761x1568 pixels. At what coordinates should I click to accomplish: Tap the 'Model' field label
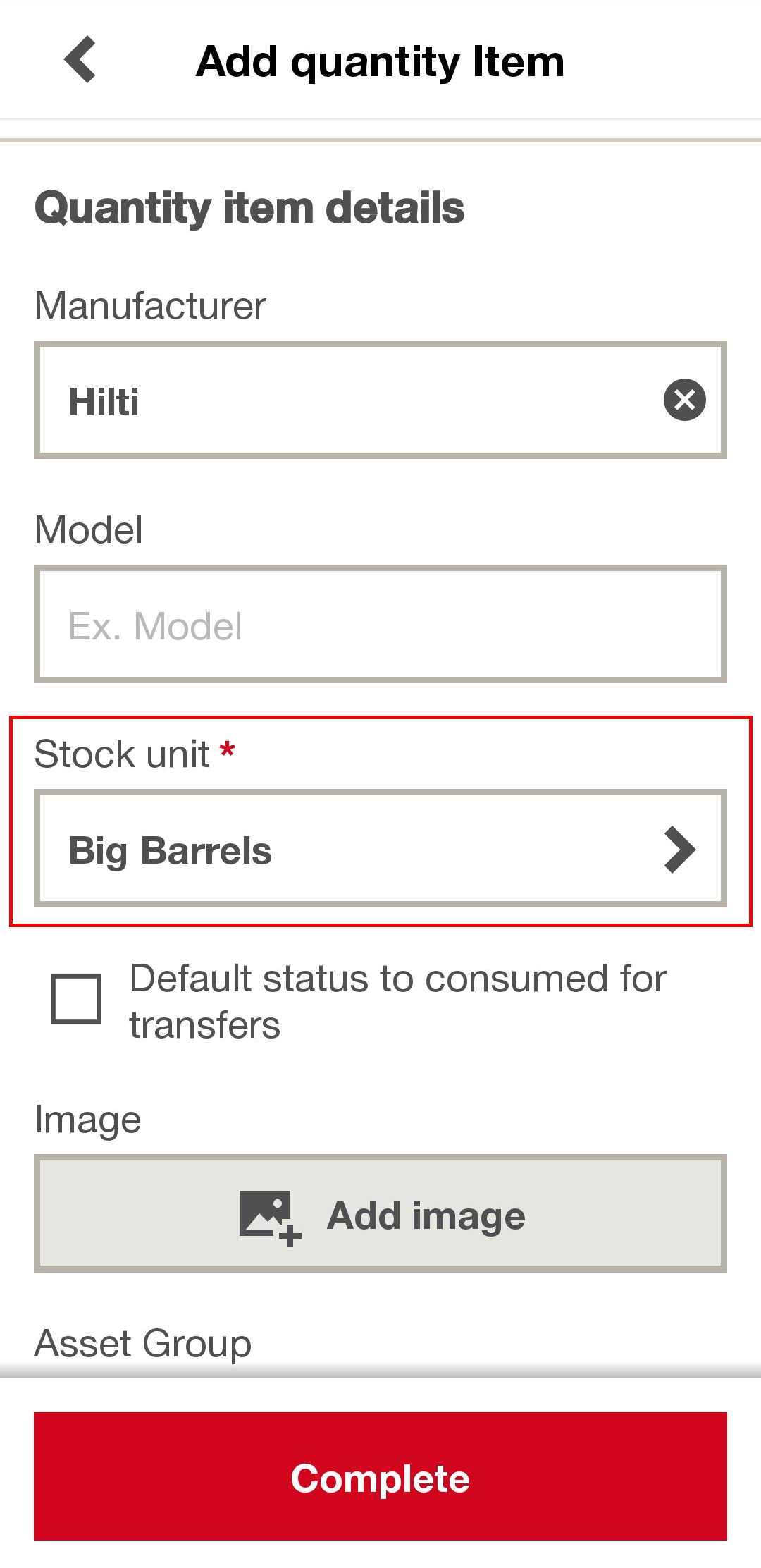89,530
